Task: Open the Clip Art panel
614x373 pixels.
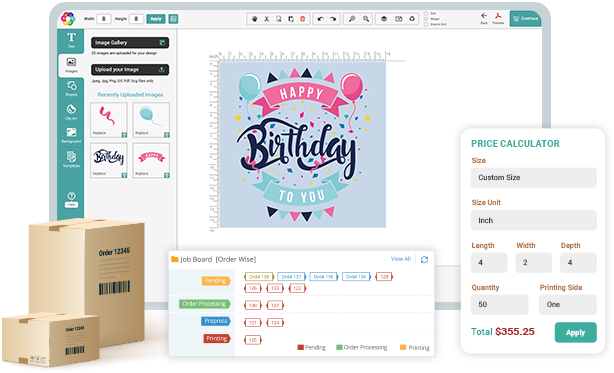Action: coord(71,112)
